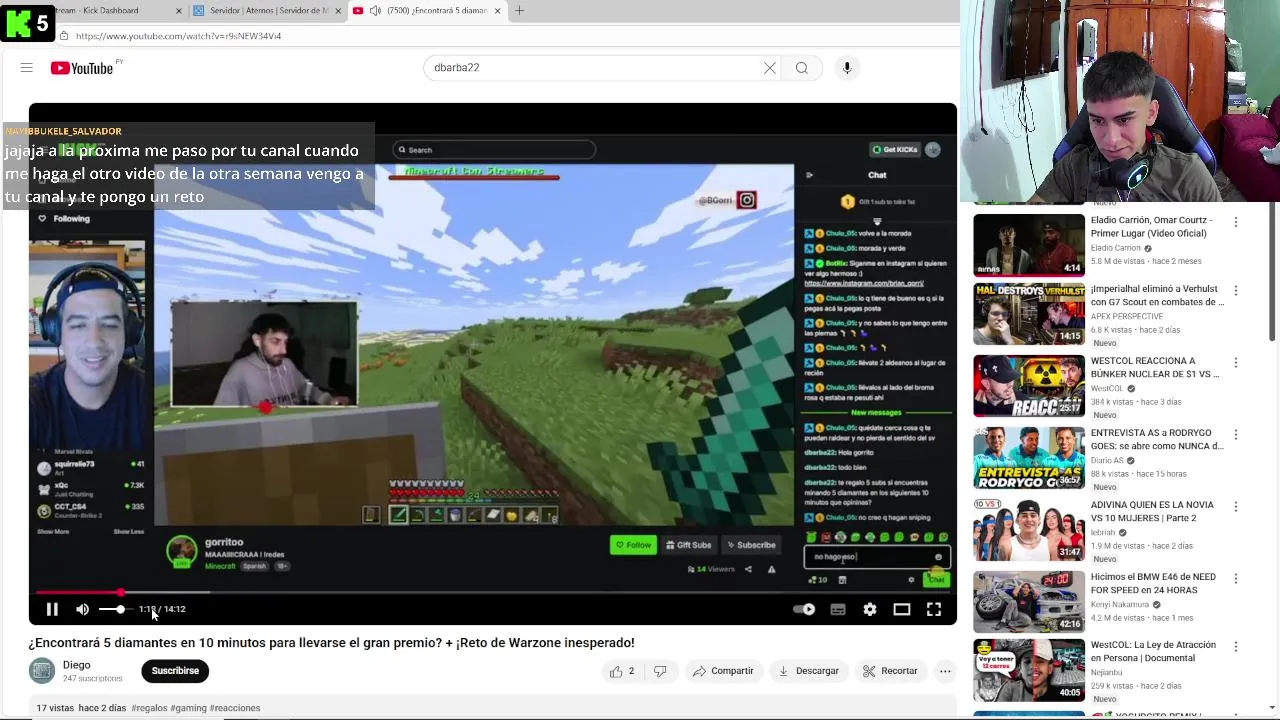Open options menu for BMW E46 video

point(1236,579)
